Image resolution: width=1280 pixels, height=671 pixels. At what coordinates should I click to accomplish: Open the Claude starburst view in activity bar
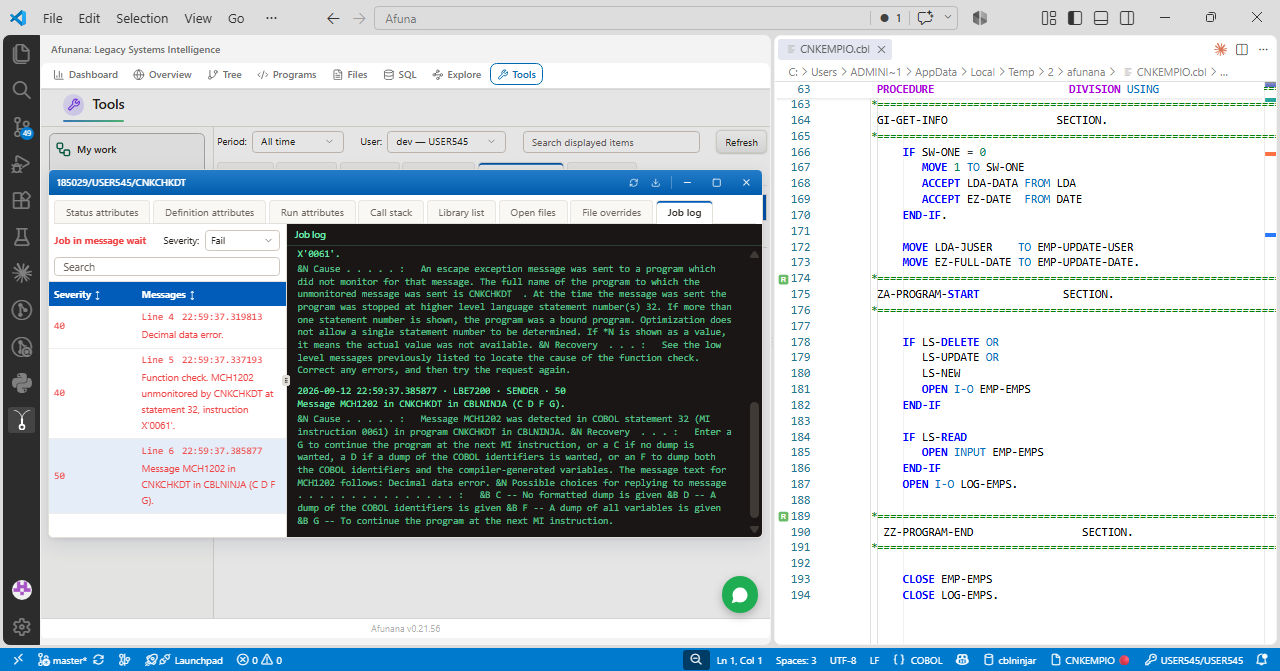tap(21, 272)
